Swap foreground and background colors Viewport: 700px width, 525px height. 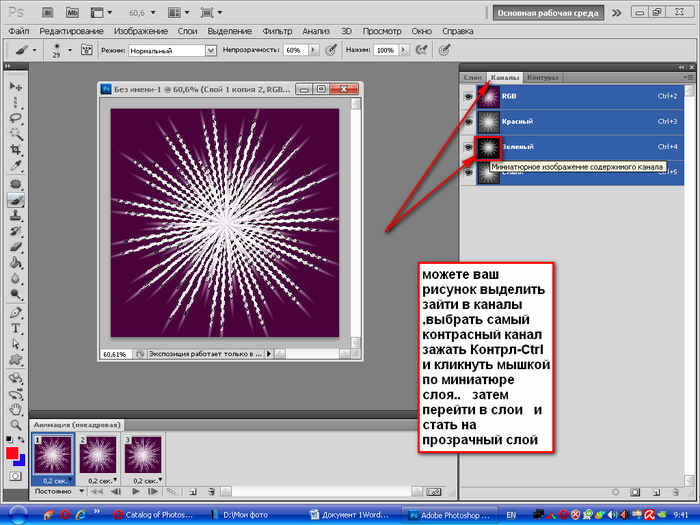[21, 440]
